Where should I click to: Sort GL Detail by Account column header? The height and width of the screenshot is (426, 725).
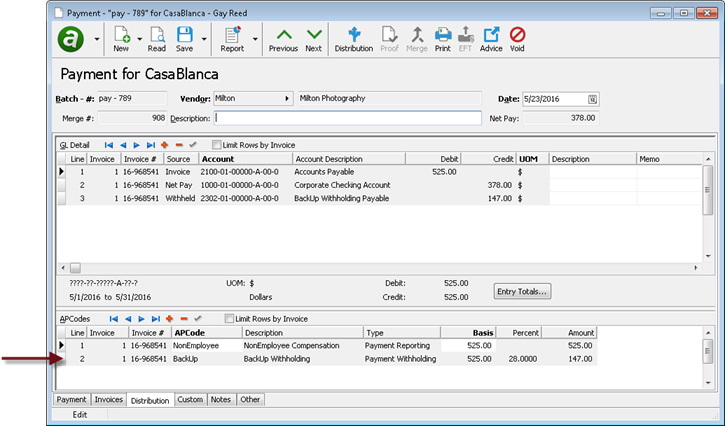245,159
